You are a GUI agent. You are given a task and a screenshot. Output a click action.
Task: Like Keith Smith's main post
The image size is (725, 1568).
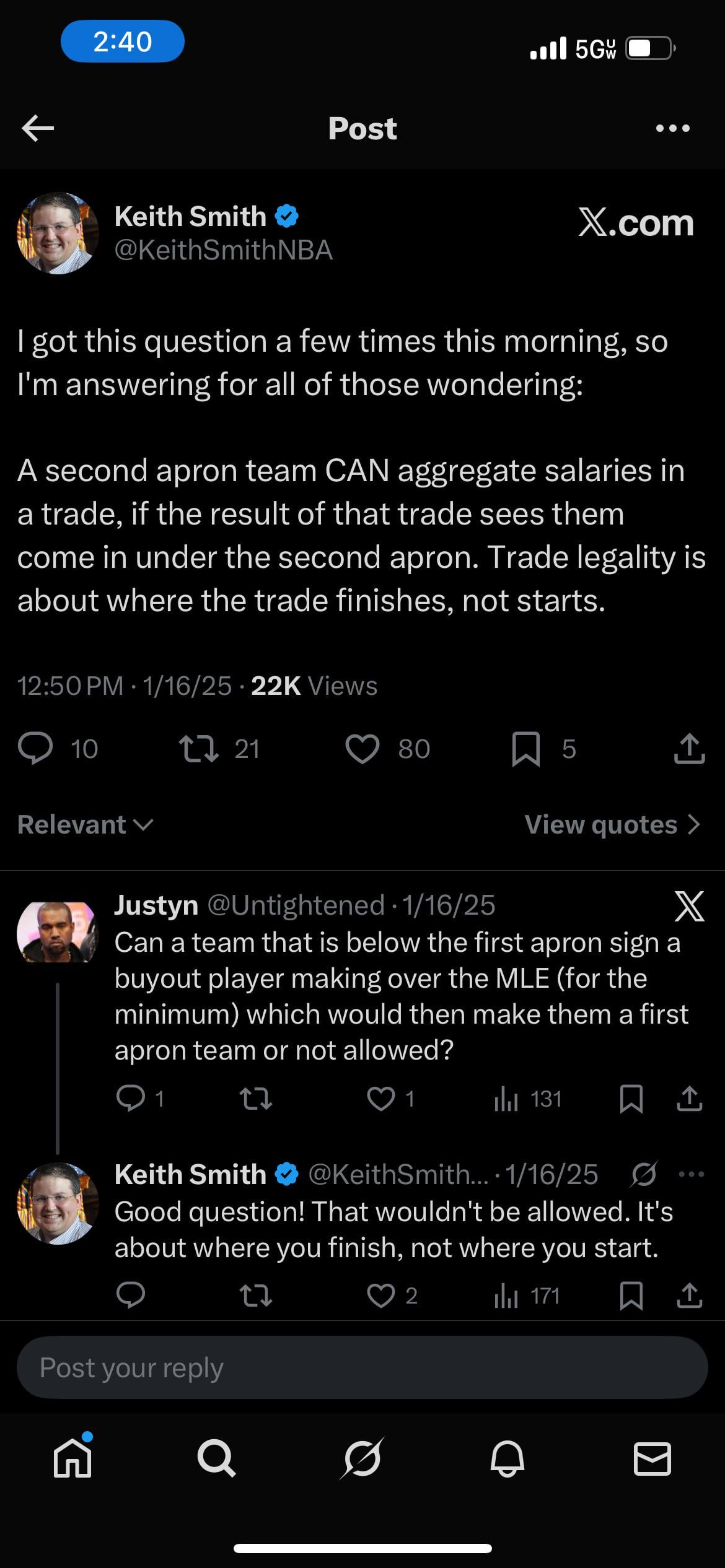(x=362, y=749)
